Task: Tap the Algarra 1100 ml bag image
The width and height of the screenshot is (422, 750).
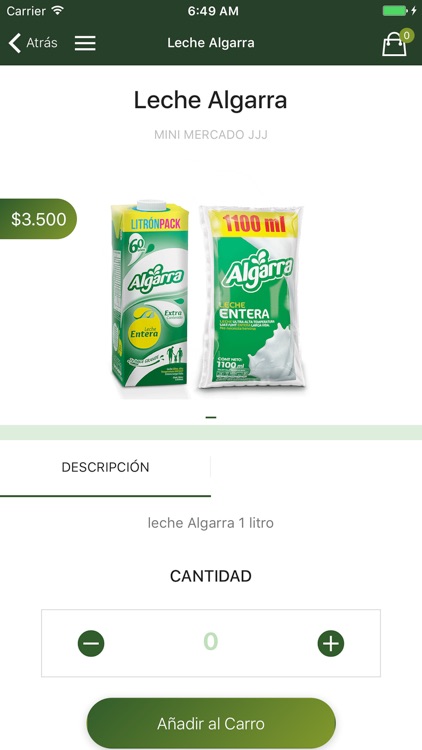Action: tap(252, 297)
